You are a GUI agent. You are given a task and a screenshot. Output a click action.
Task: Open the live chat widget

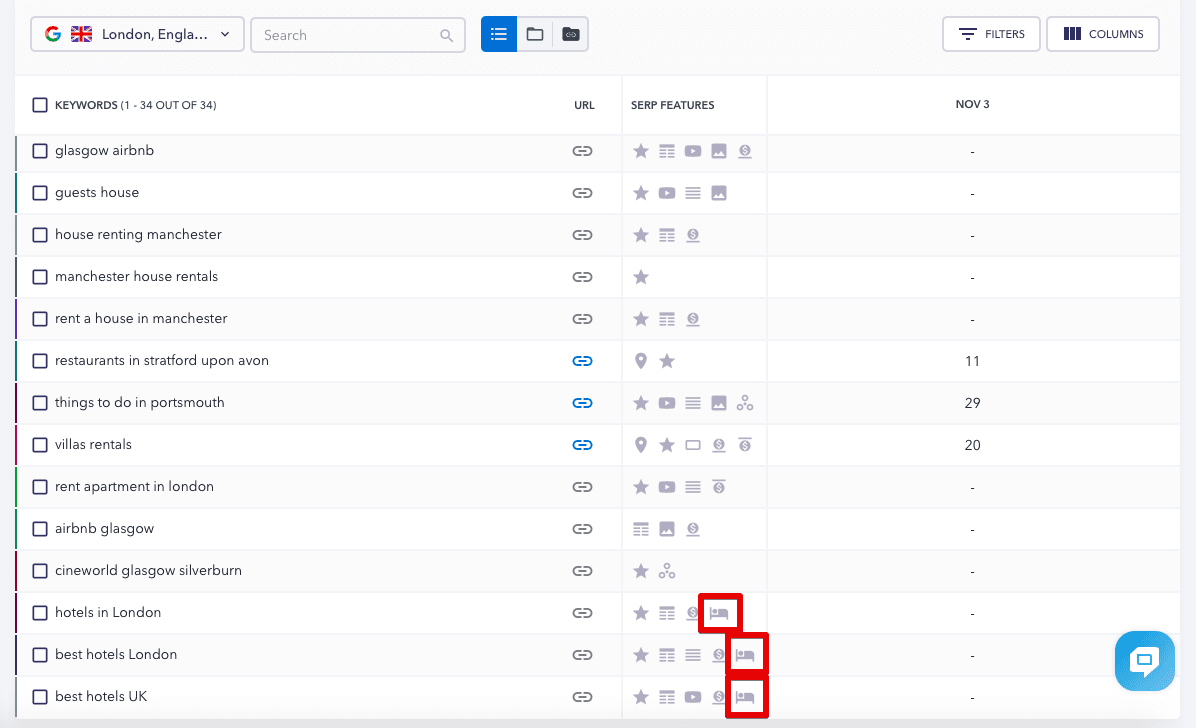[1144, 661]
